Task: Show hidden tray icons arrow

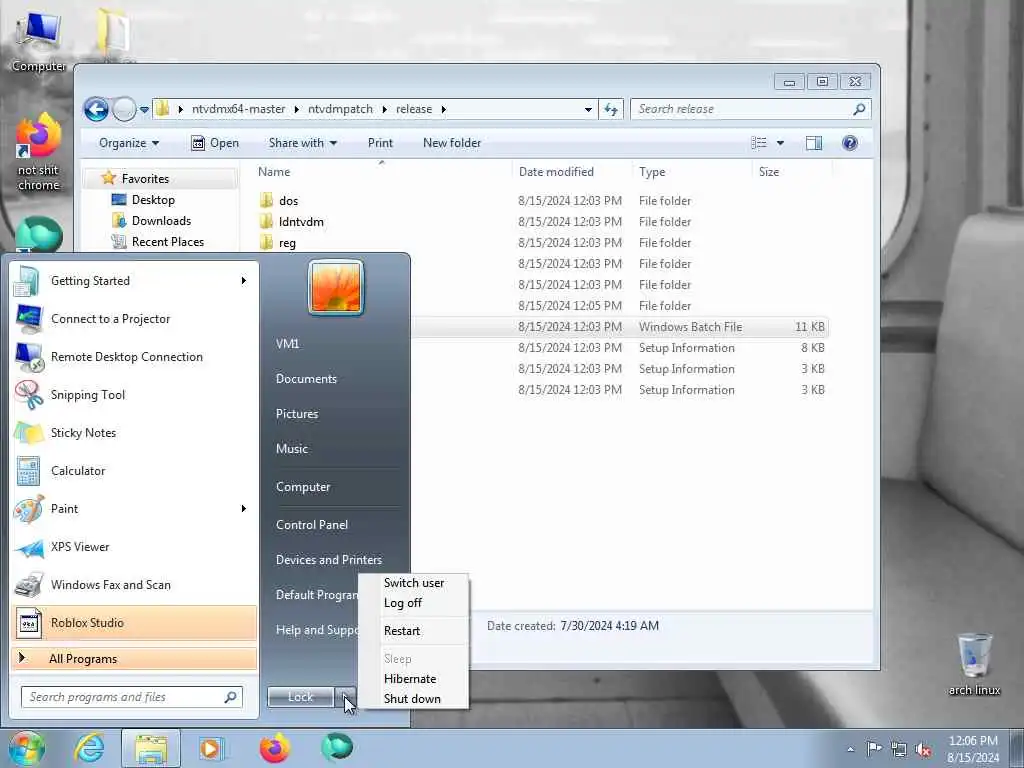Action: click(850, 749)
